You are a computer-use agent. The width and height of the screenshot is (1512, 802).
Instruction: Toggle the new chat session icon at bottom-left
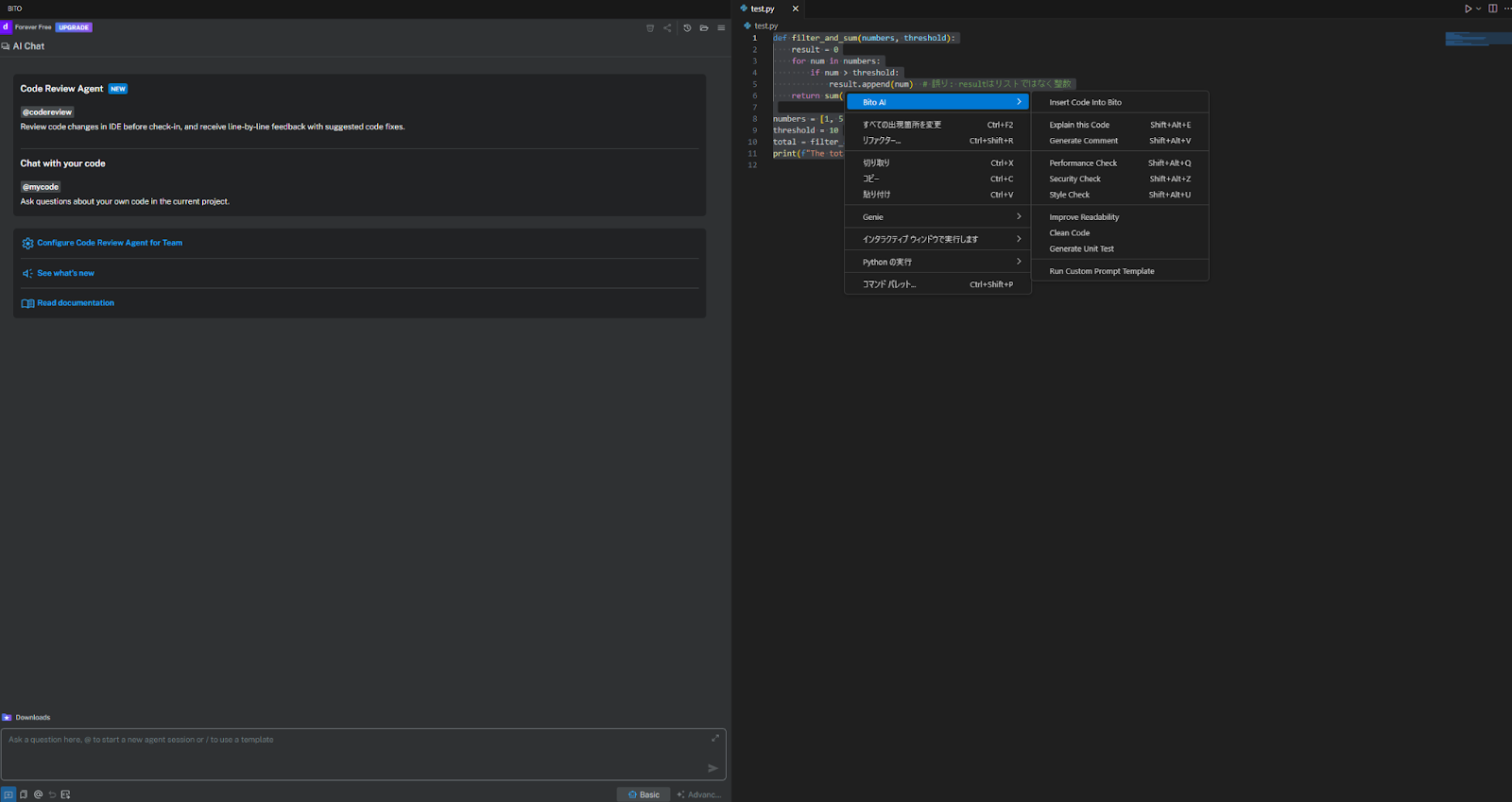[9, 794]
